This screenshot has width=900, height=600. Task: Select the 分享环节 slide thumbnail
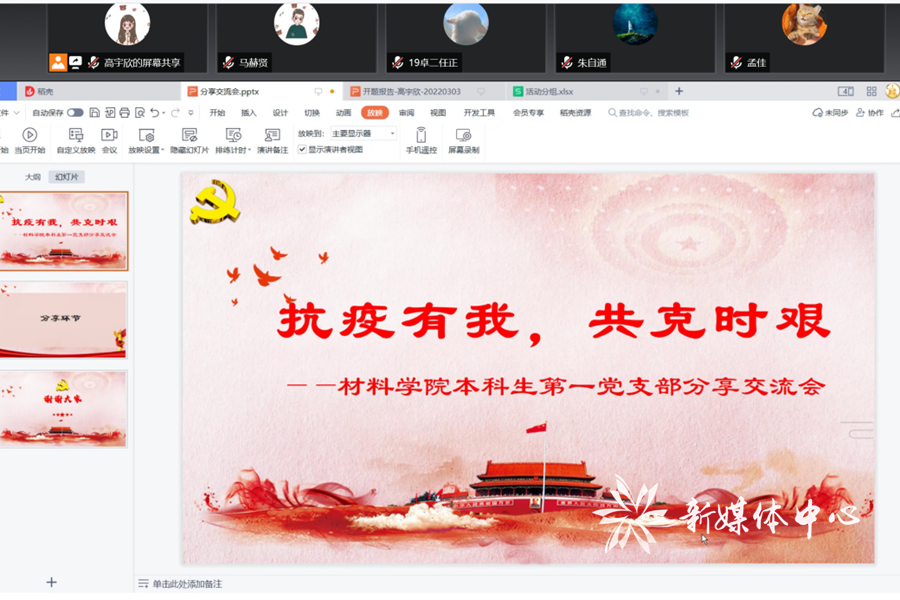[64, 320]
